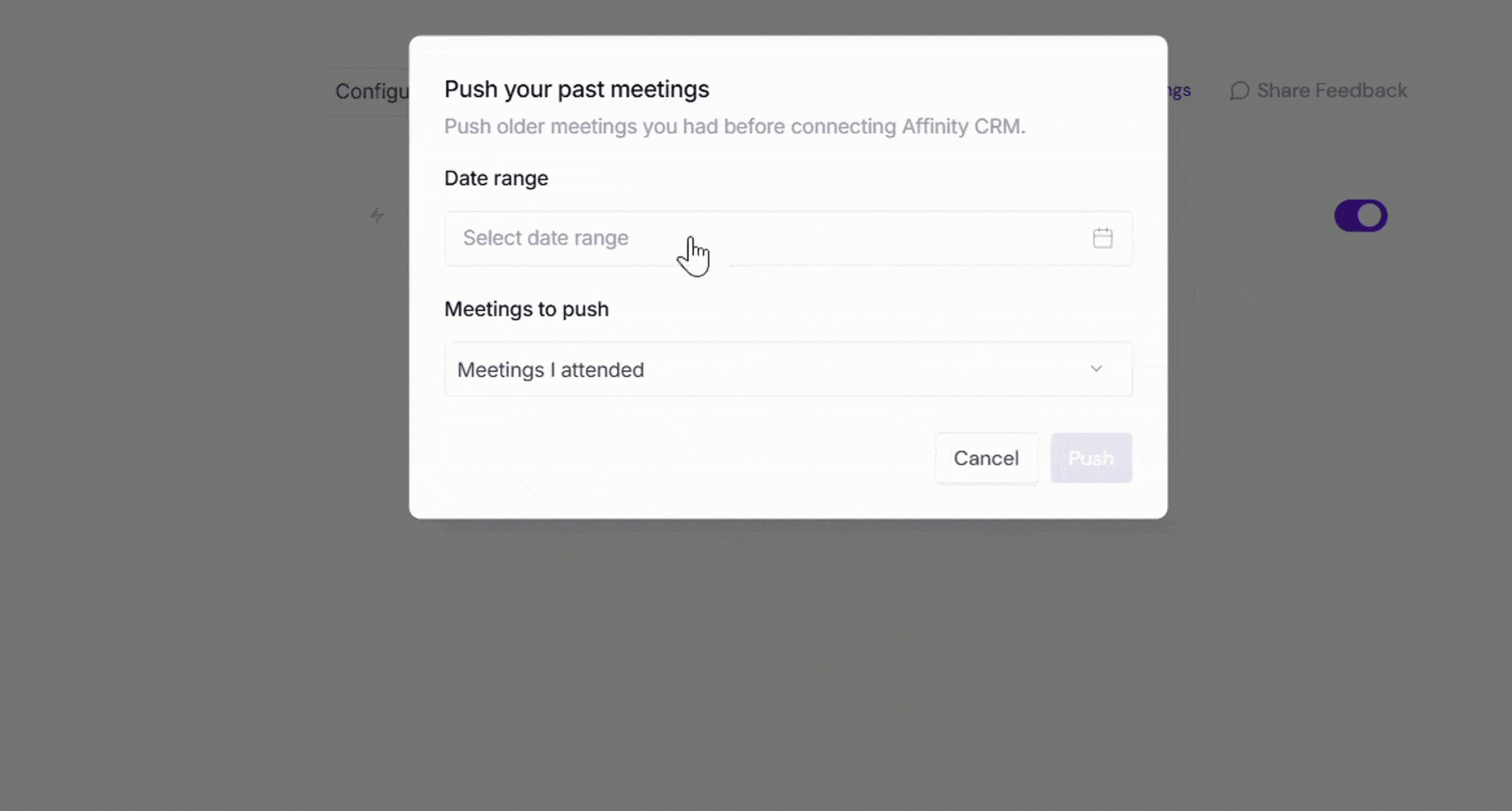Open the Meetings I attended dropdown
The height and width of the screenshot is (811, 1512).
788,369
